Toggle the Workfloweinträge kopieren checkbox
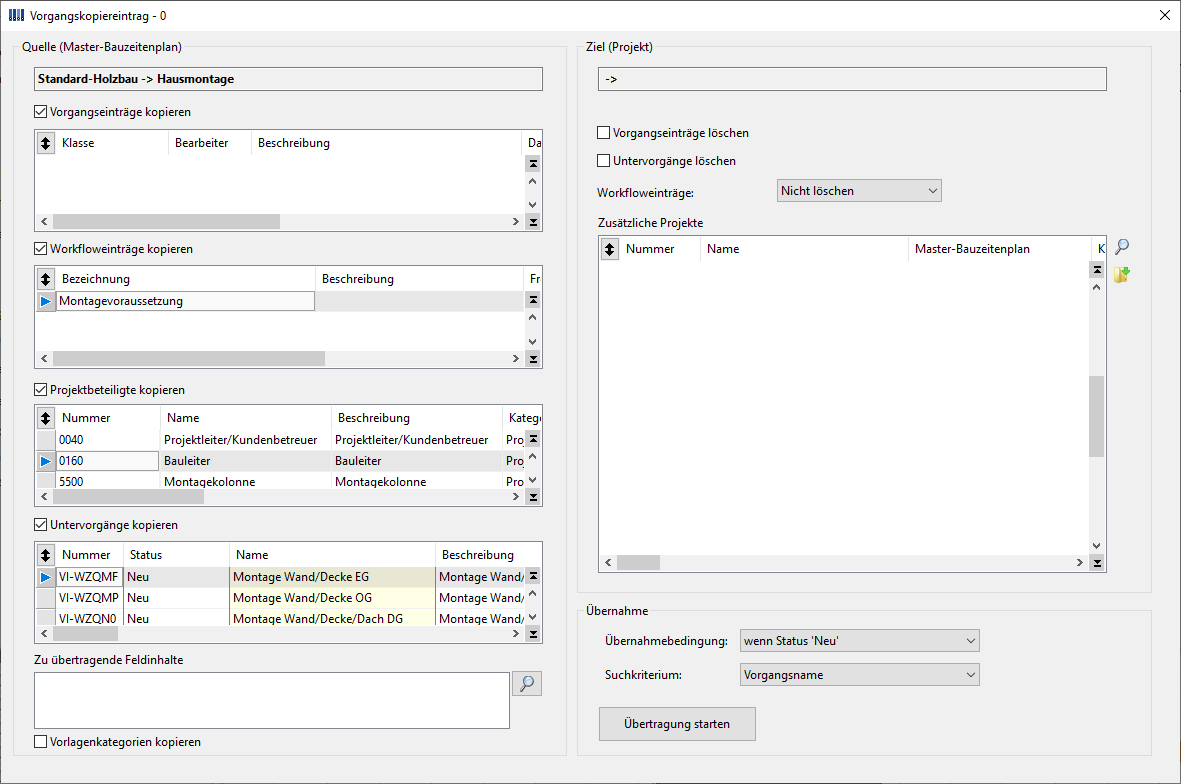The image size is (1181, 784). 41,249
